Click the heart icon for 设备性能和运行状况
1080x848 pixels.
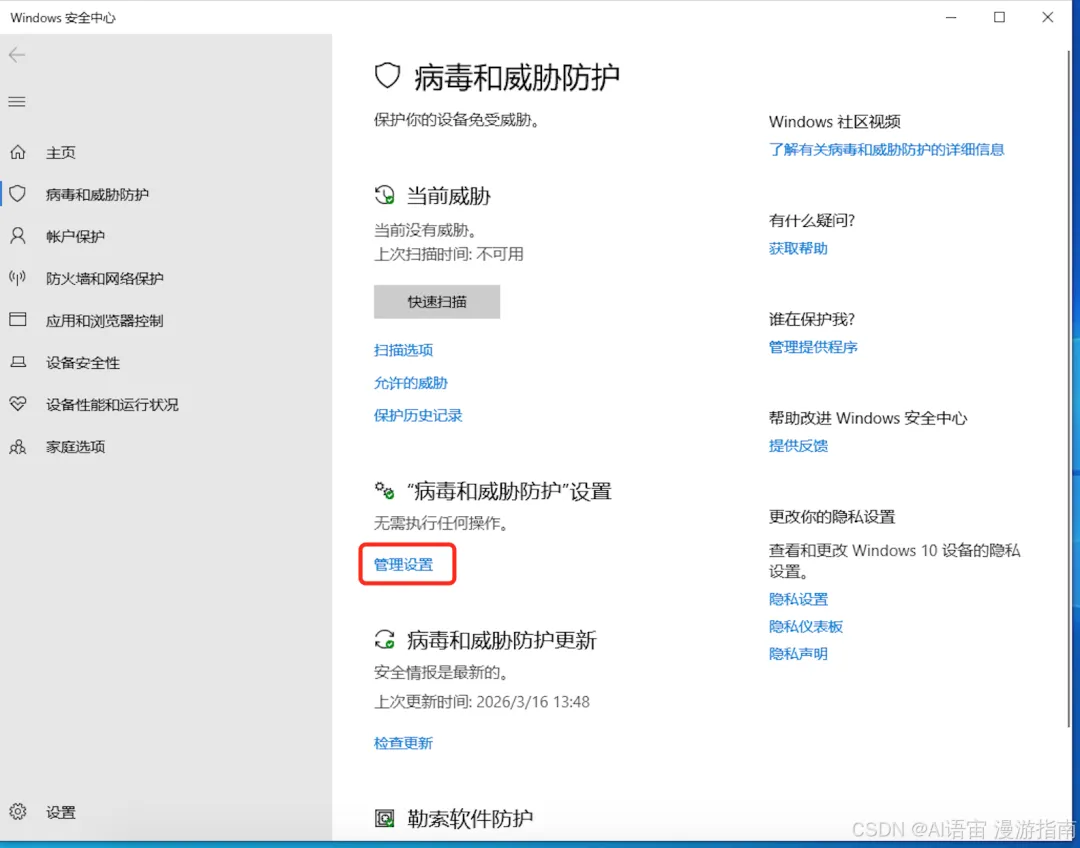click(18, 404)
